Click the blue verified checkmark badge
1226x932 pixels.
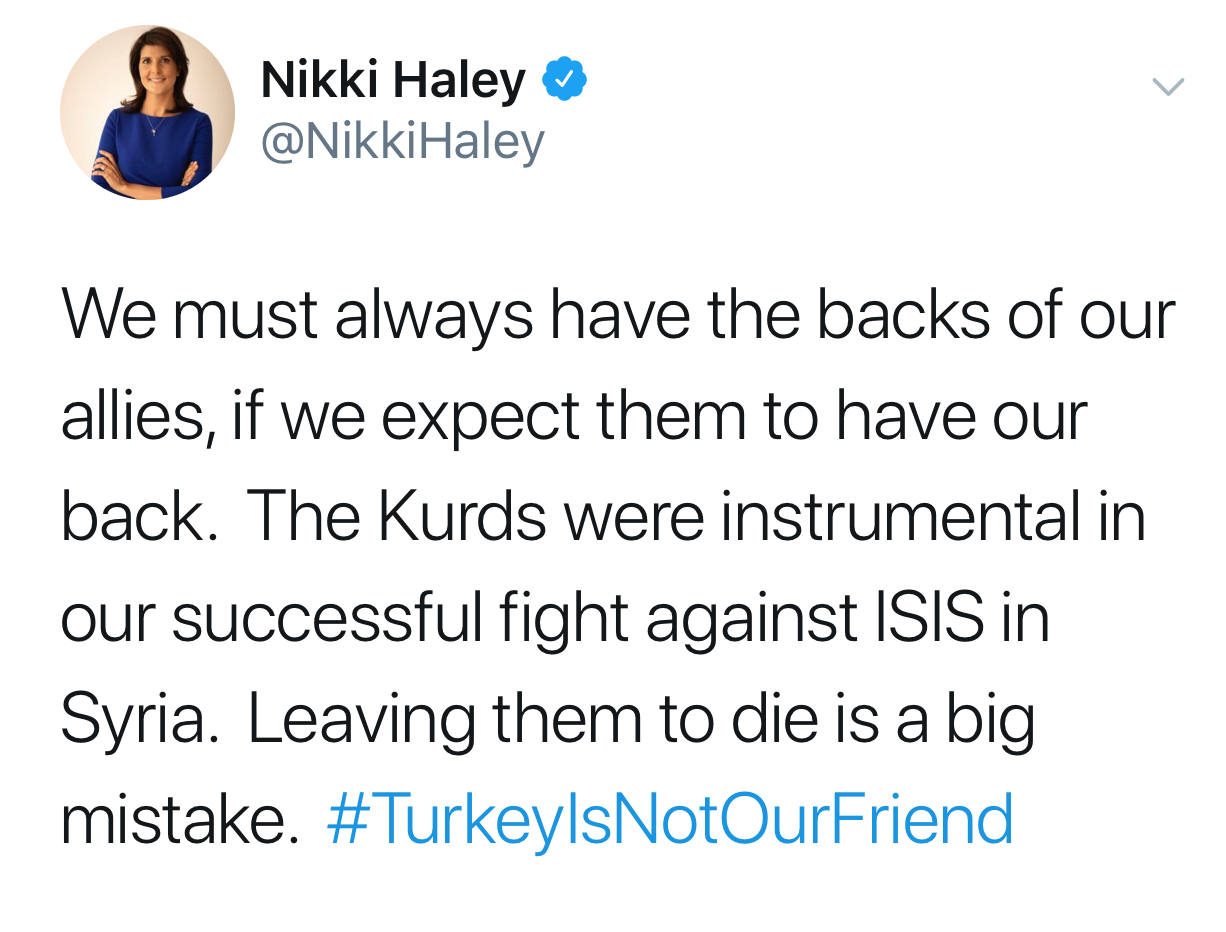[564, 80]
